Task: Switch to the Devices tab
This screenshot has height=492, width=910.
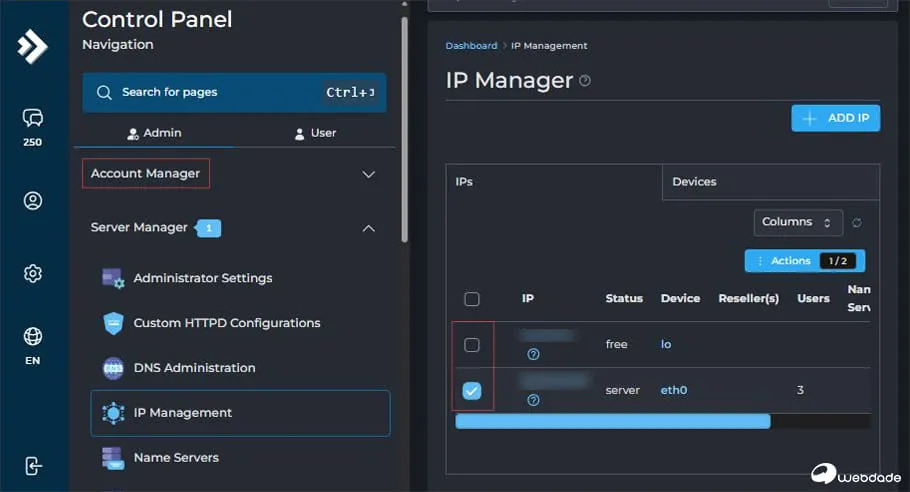Action: [694, 182]
